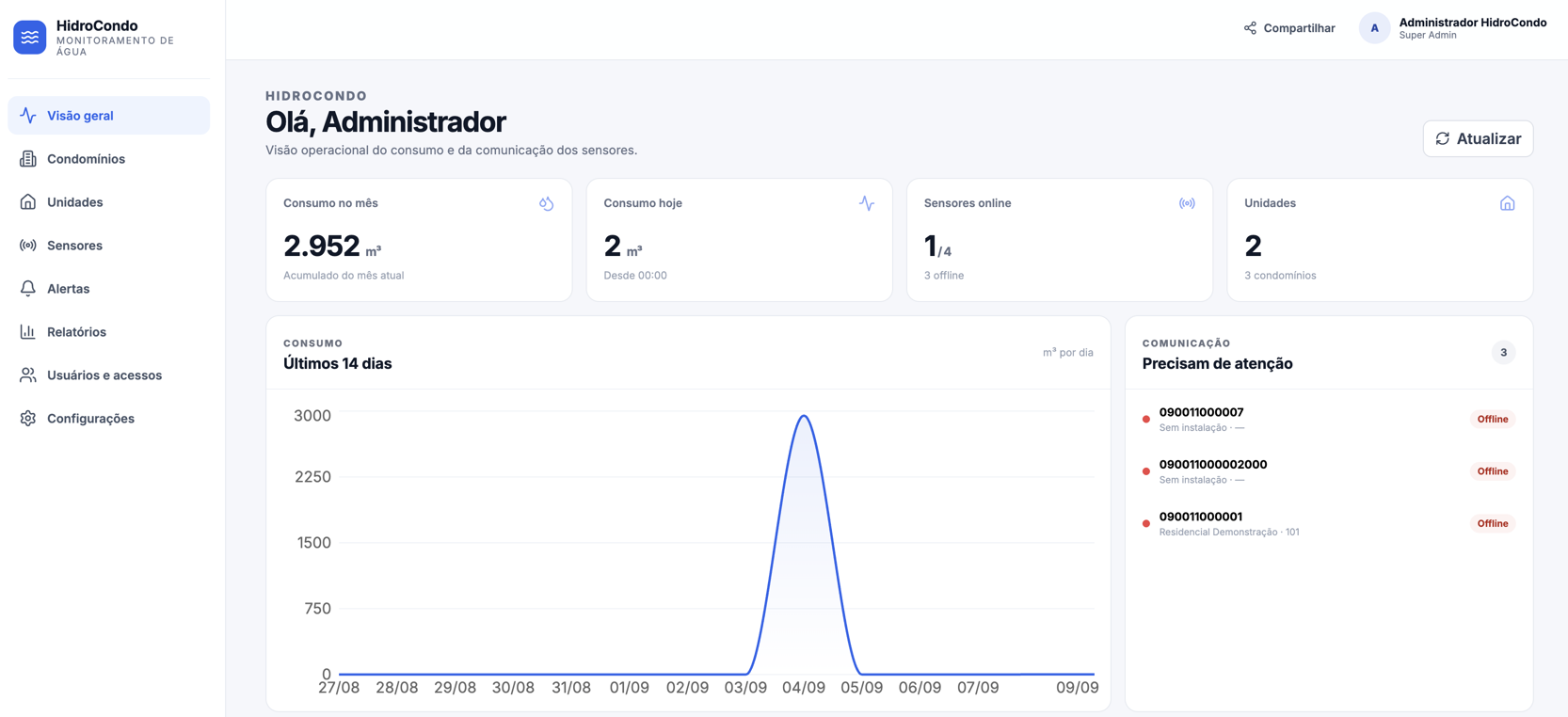Click the Compartilhar button
The image size is (1568, 717).
click(1289, 28)
